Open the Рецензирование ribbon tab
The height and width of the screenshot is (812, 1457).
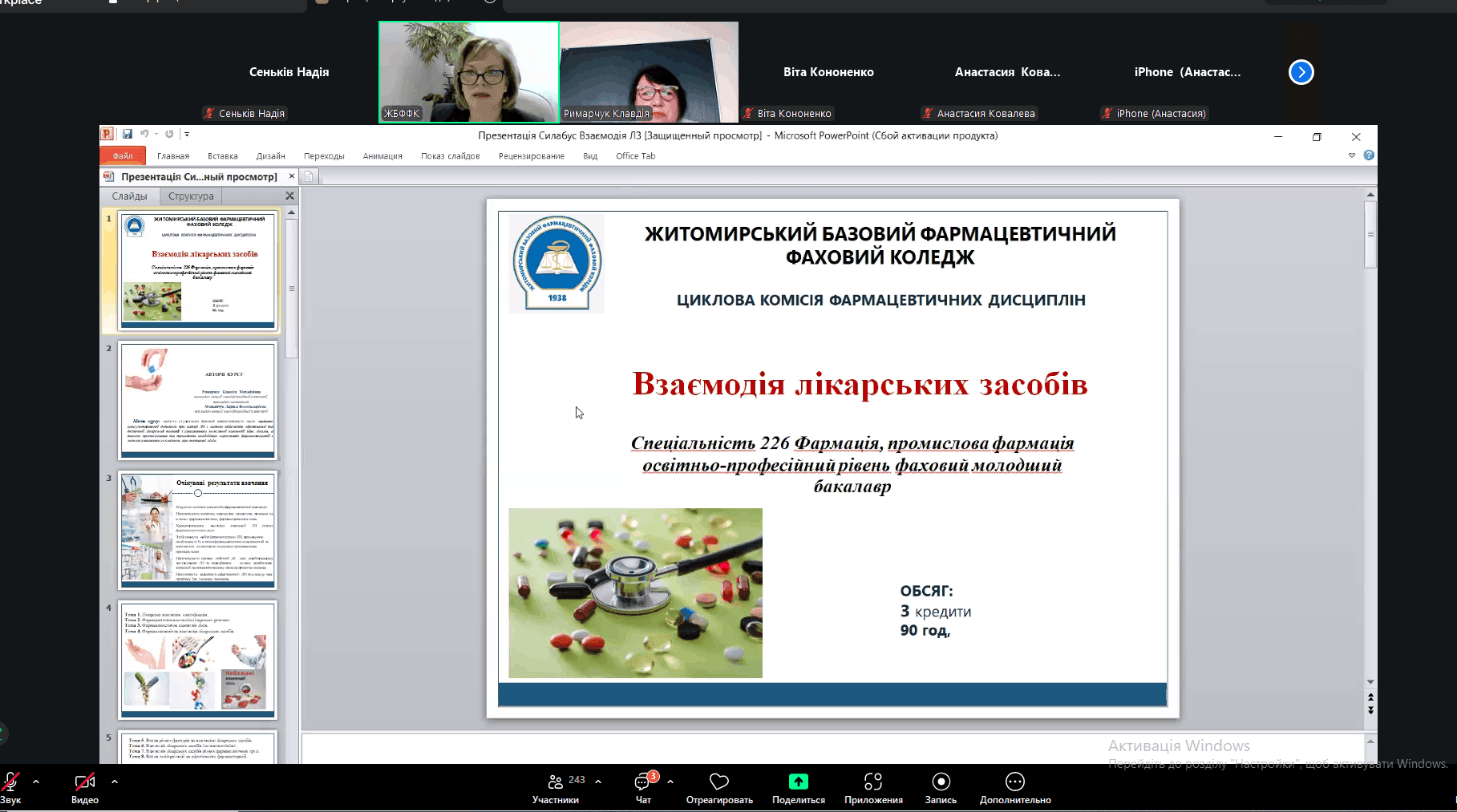532,156
